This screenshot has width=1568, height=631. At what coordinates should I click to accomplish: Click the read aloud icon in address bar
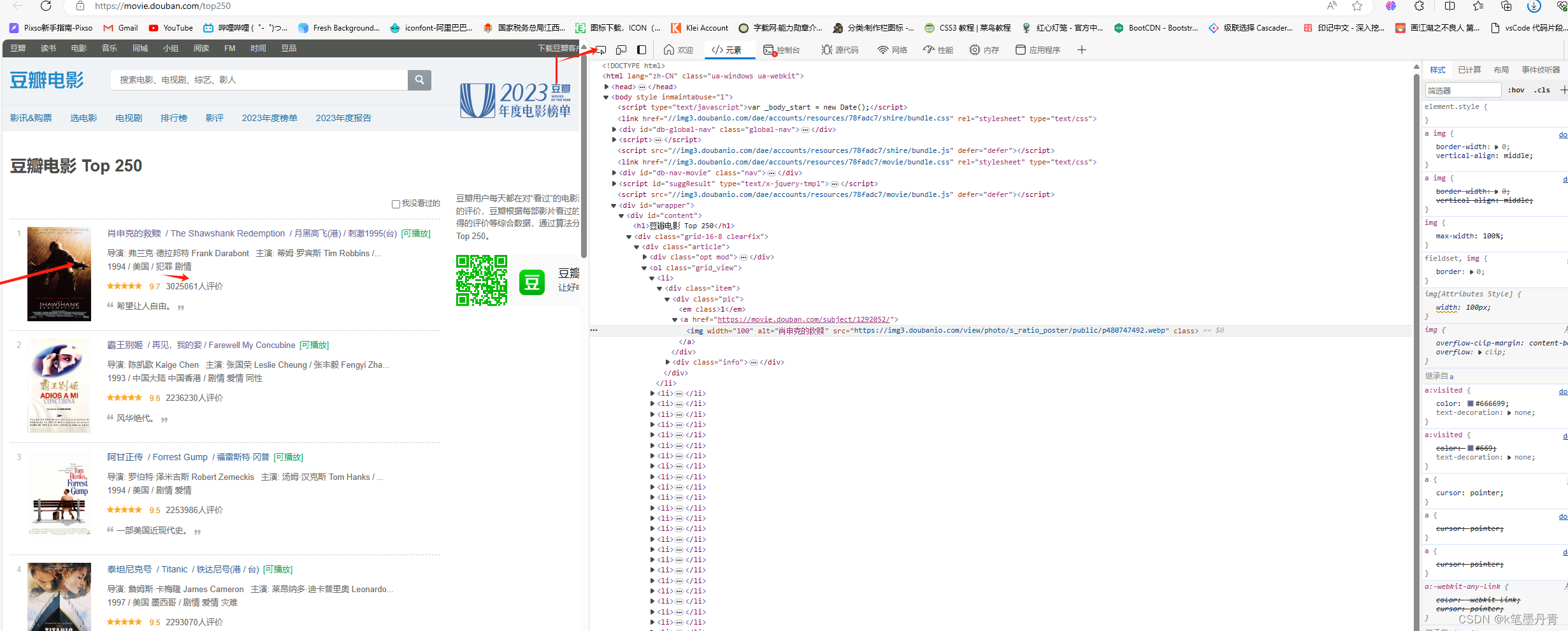click(x=1332, y=6)
